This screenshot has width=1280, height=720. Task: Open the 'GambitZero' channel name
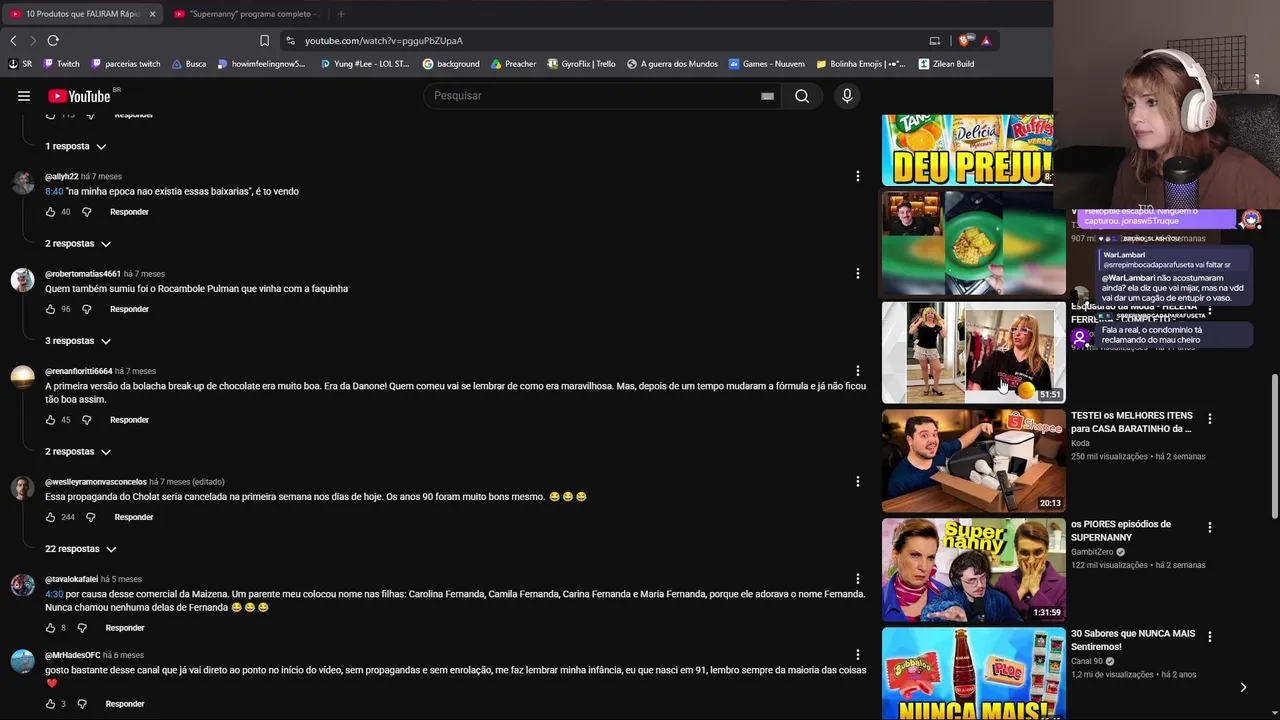1092,552
